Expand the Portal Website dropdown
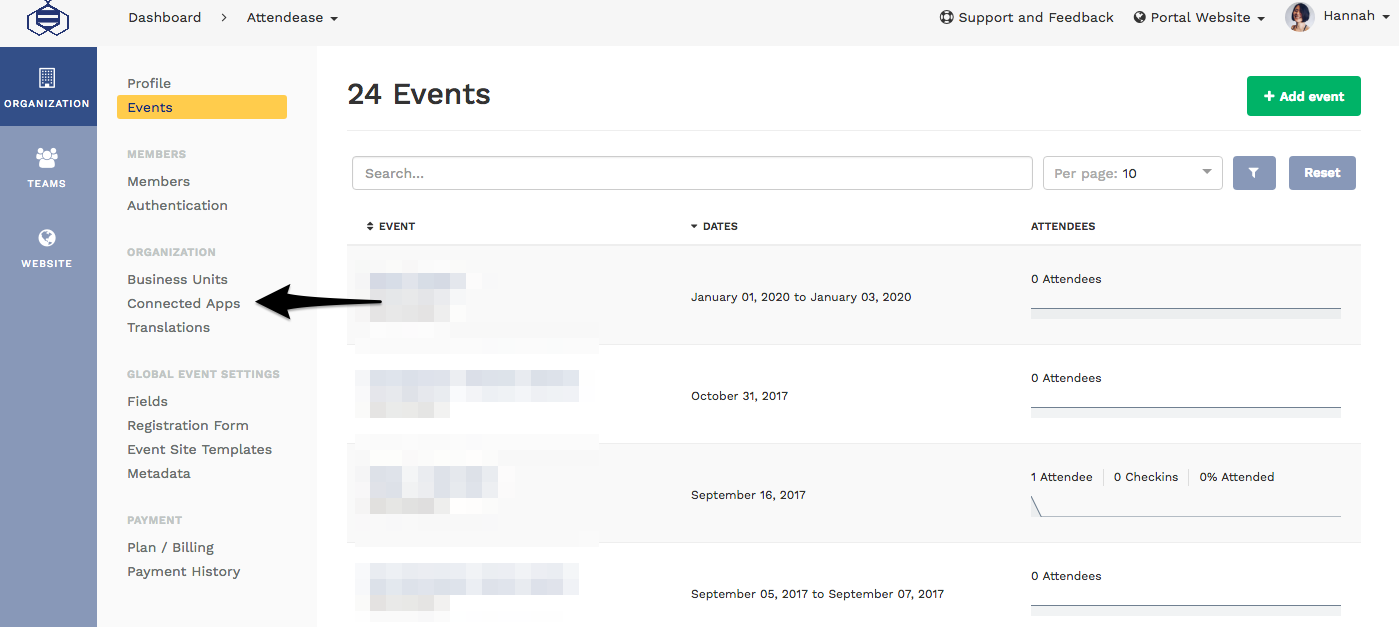 1199,16
